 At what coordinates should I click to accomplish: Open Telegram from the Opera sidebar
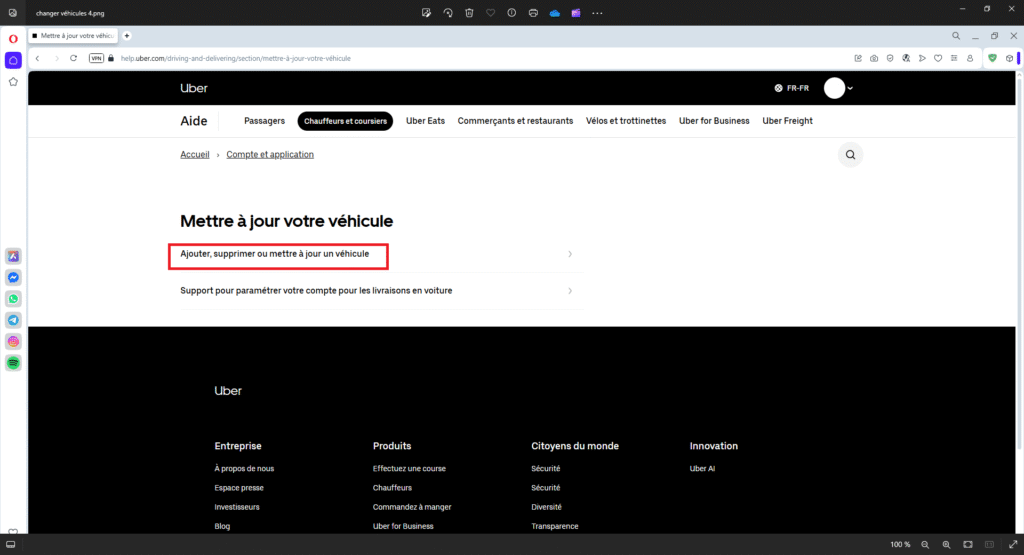[13, 320]
